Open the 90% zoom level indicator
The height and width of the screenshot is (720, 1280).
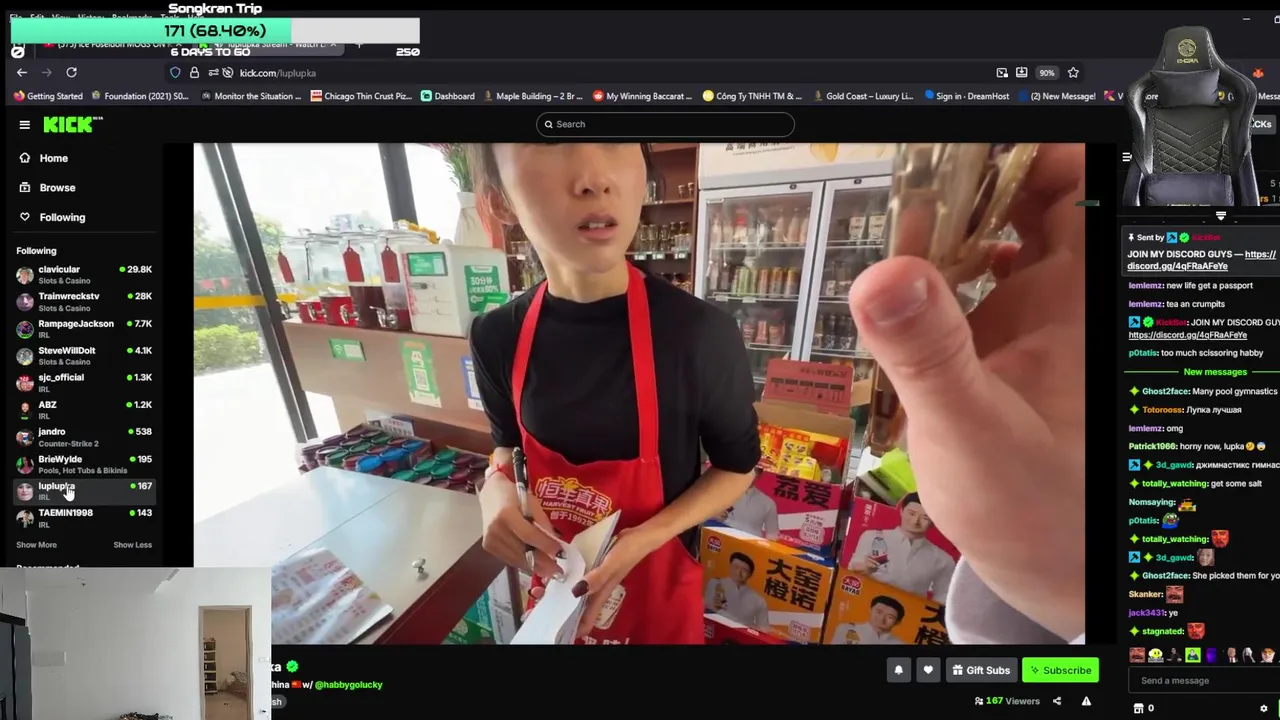pyautogui.click(x=1046, y=73)
